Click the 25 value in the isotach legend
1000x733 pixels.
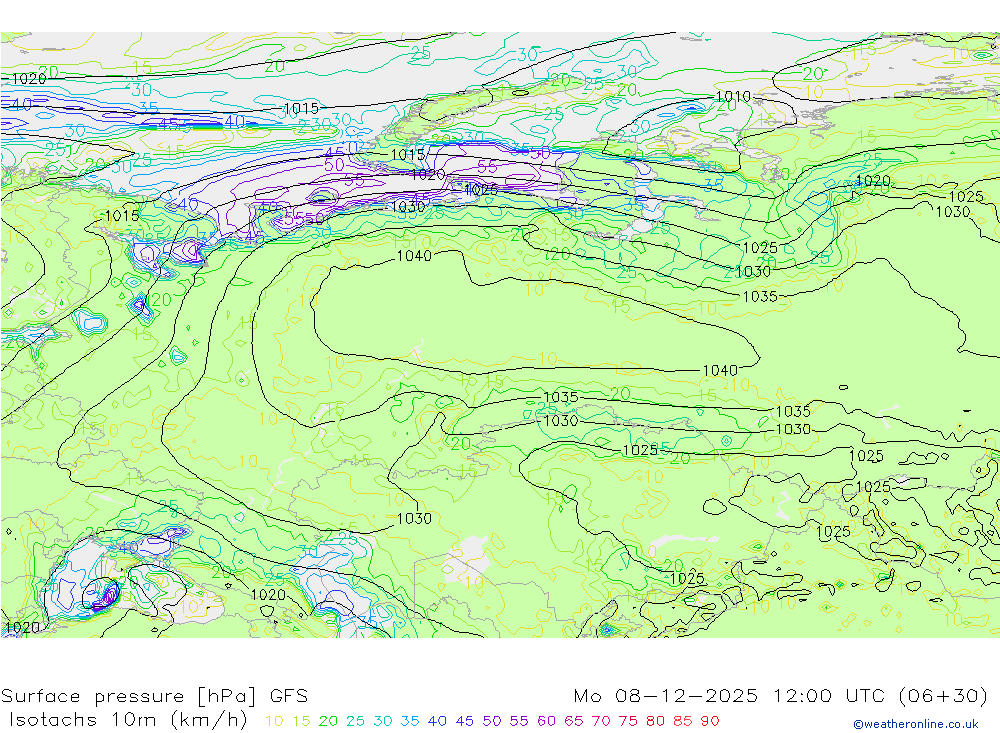pyautogui.click(x=355, y=721)
